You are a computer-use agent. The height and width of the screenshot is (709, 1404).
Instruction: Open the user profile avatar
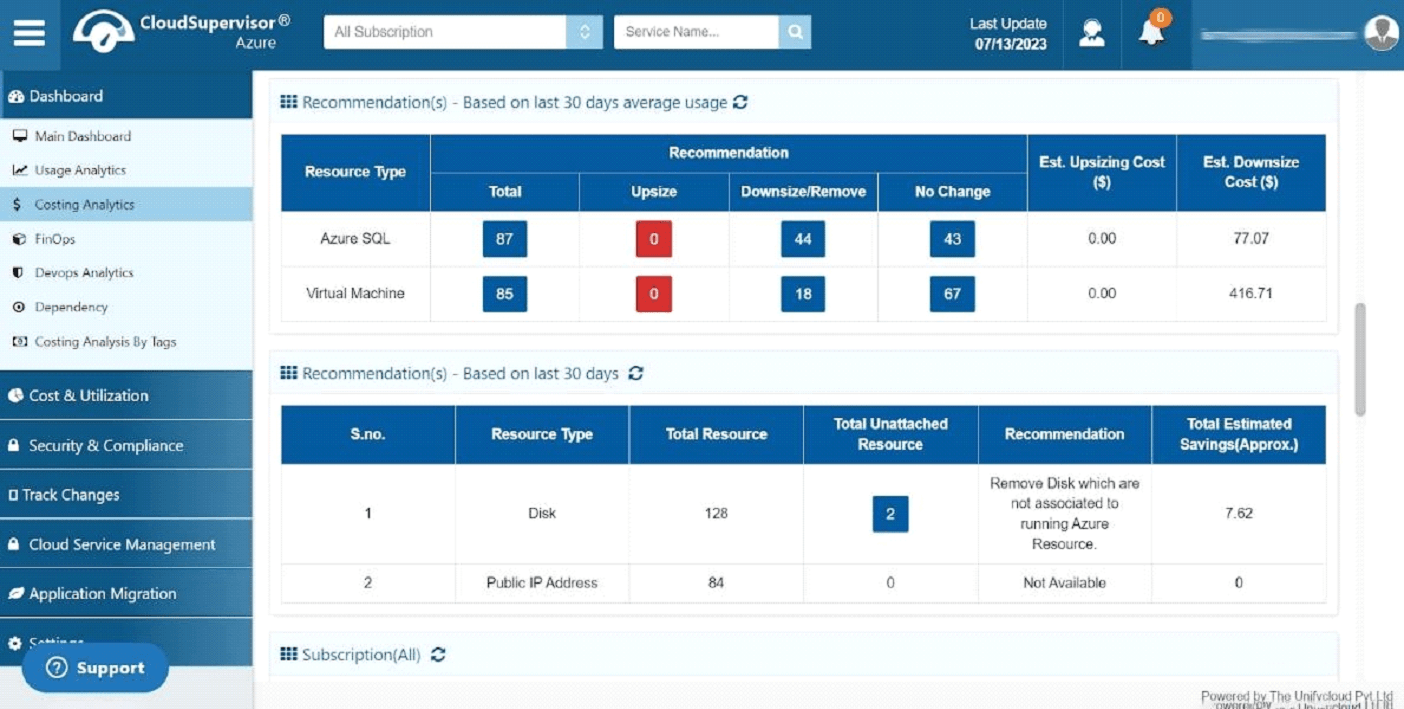pyautogui.click(x=1381, y=33)
